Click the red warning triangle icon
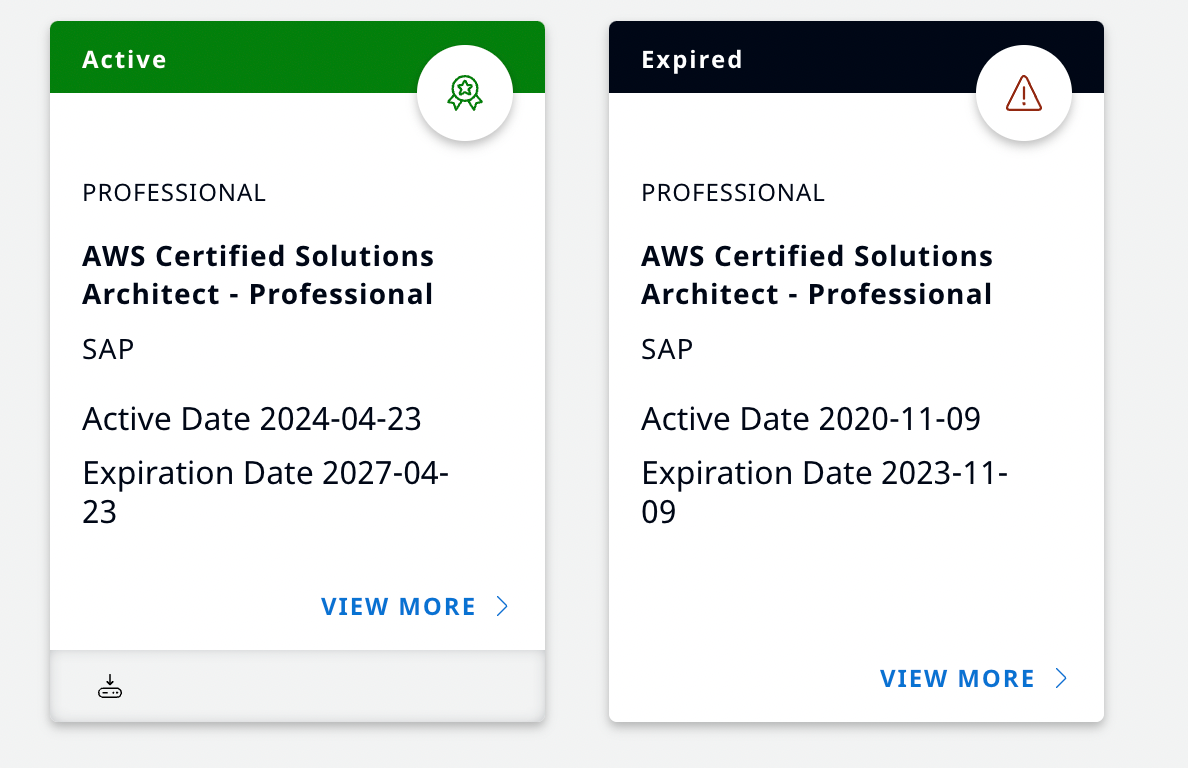The width and height of the screenshot is (1188, 768). pos(1023,94)
